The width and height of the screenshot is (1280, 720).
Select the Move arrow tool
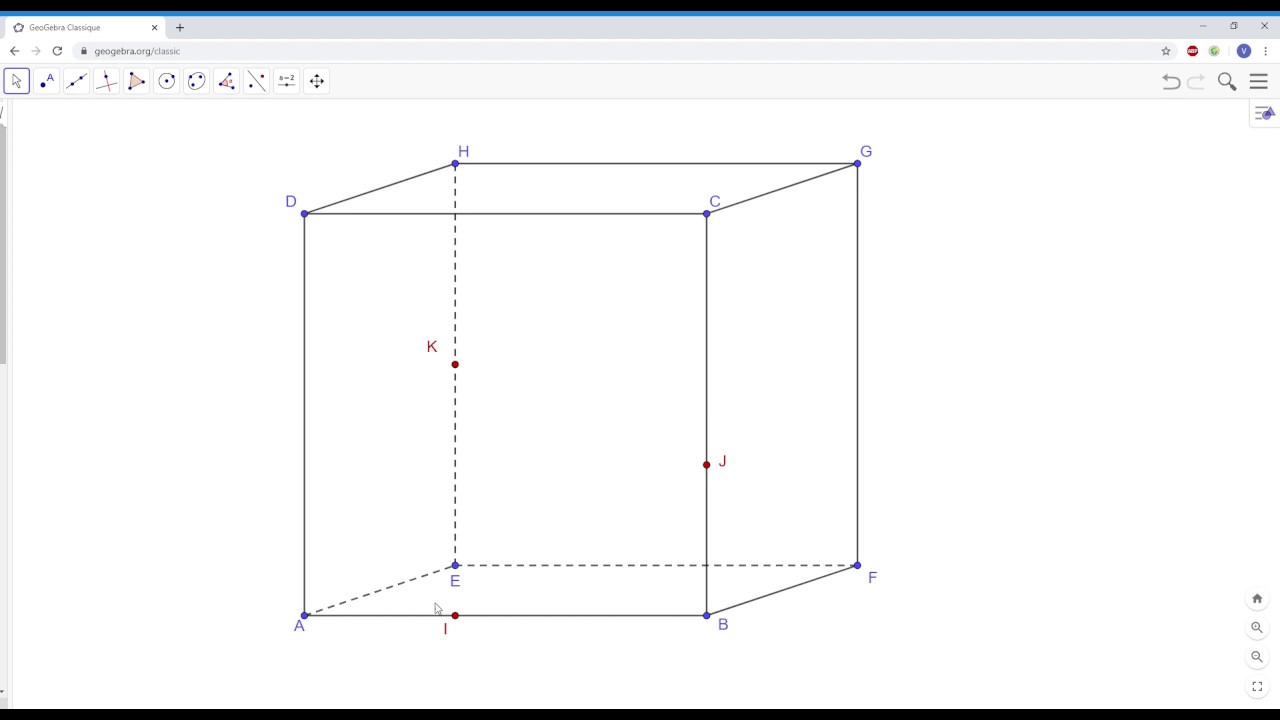pos(17,81)
